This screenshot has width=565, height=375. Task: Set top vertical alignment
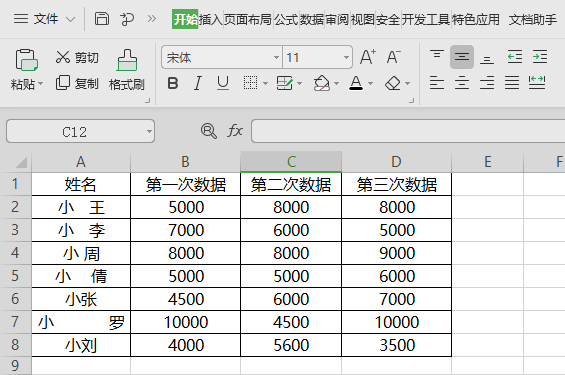tap(437, 54)
